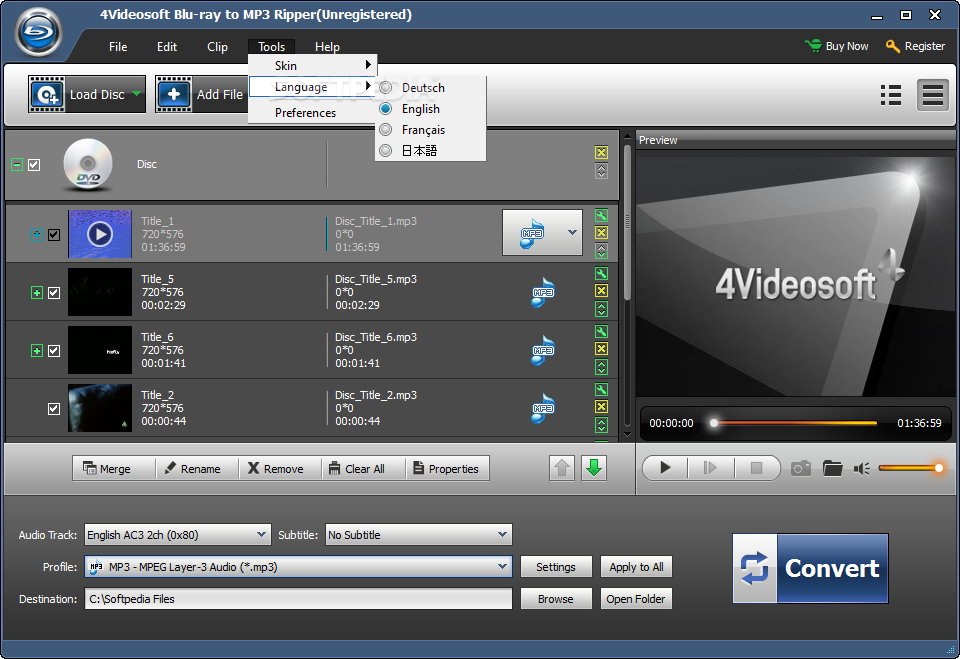
Task: Remove Title_6 with its yellow X icon
Action: click(601, 348)
